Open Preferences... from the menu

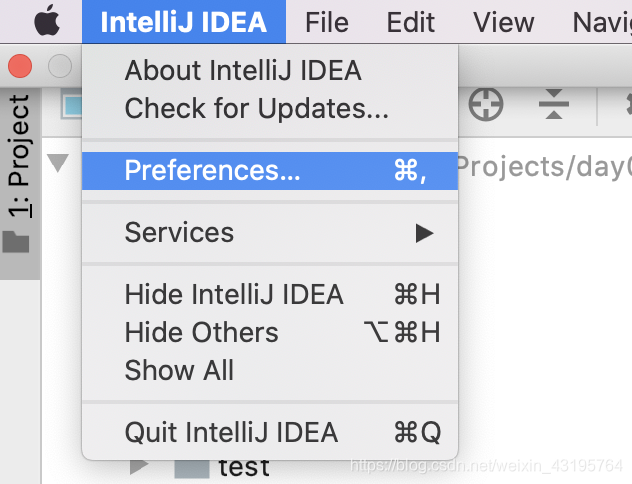[x=270, y=170]
